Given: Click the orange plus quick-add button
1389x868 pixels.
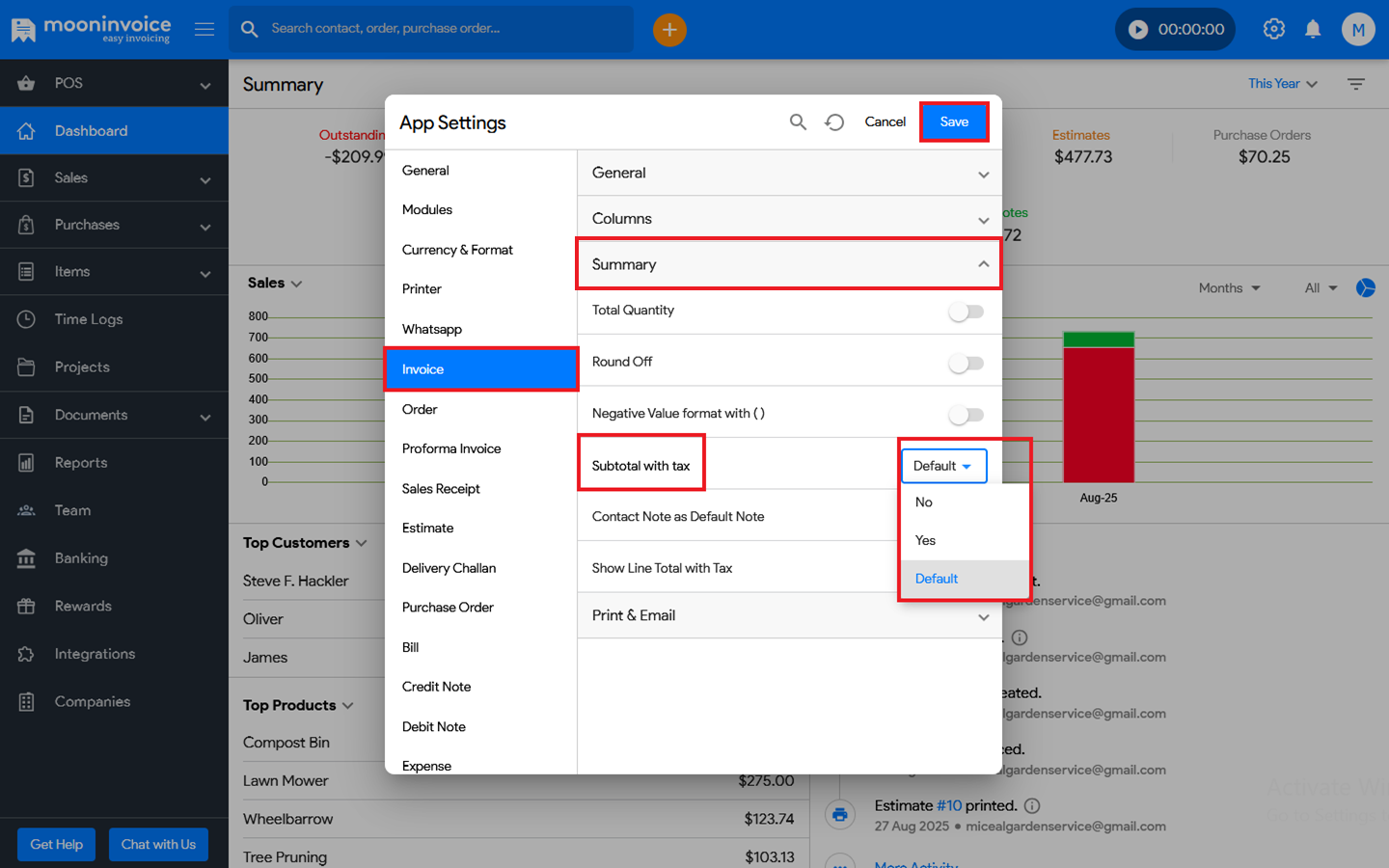Looking at the screenshot, I should pos(669,30).
